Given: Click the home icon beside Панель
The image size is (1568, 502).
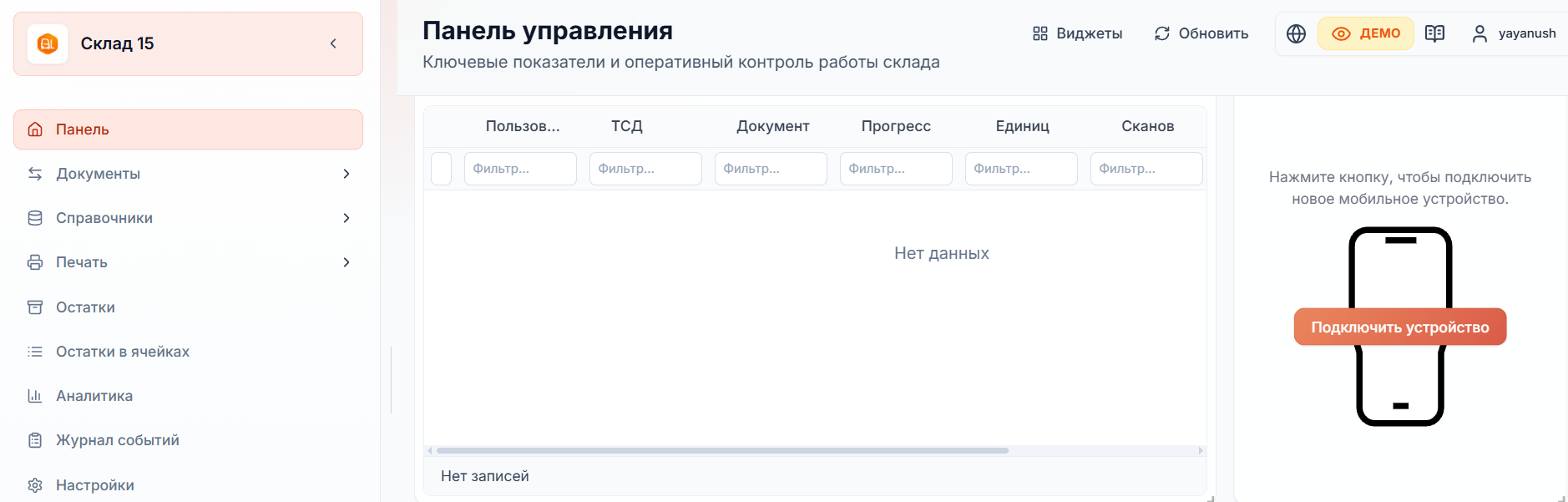Looking at the screenshot, I should (35, 129).
